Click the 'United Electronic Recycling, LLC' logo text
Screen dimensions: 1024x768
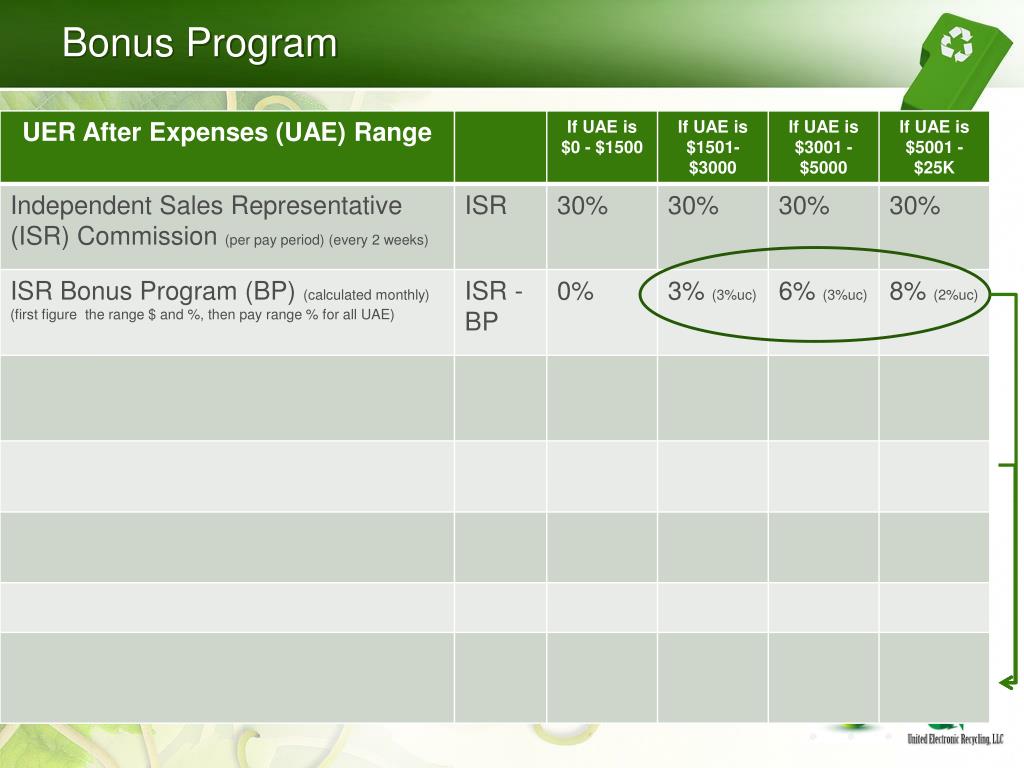(x=955, y=739)
